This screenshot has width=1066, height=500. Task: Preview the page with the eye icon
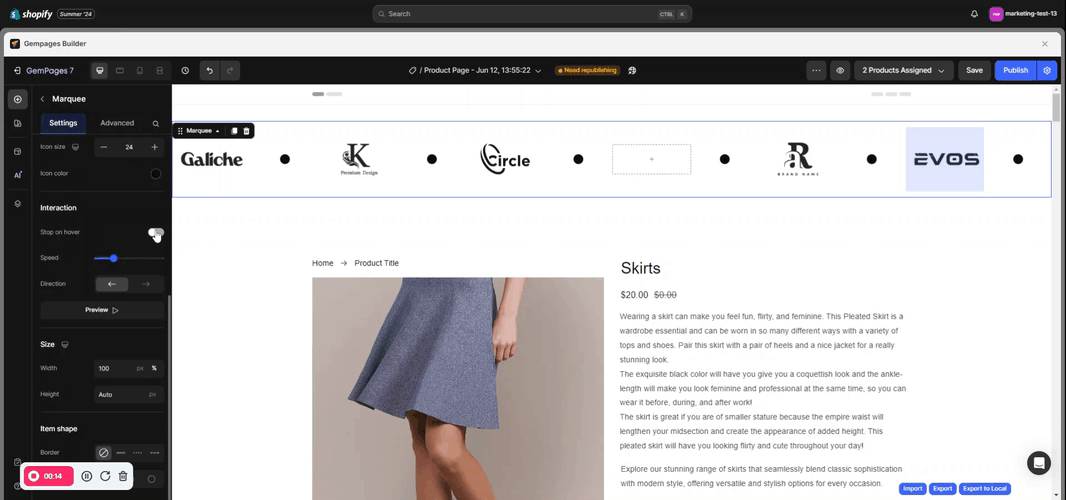pos(840,70)
